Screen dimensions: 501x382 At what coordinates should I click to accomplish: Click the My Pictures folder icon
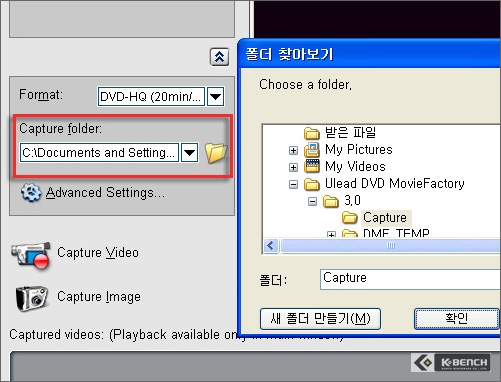(x=312, y=150)
